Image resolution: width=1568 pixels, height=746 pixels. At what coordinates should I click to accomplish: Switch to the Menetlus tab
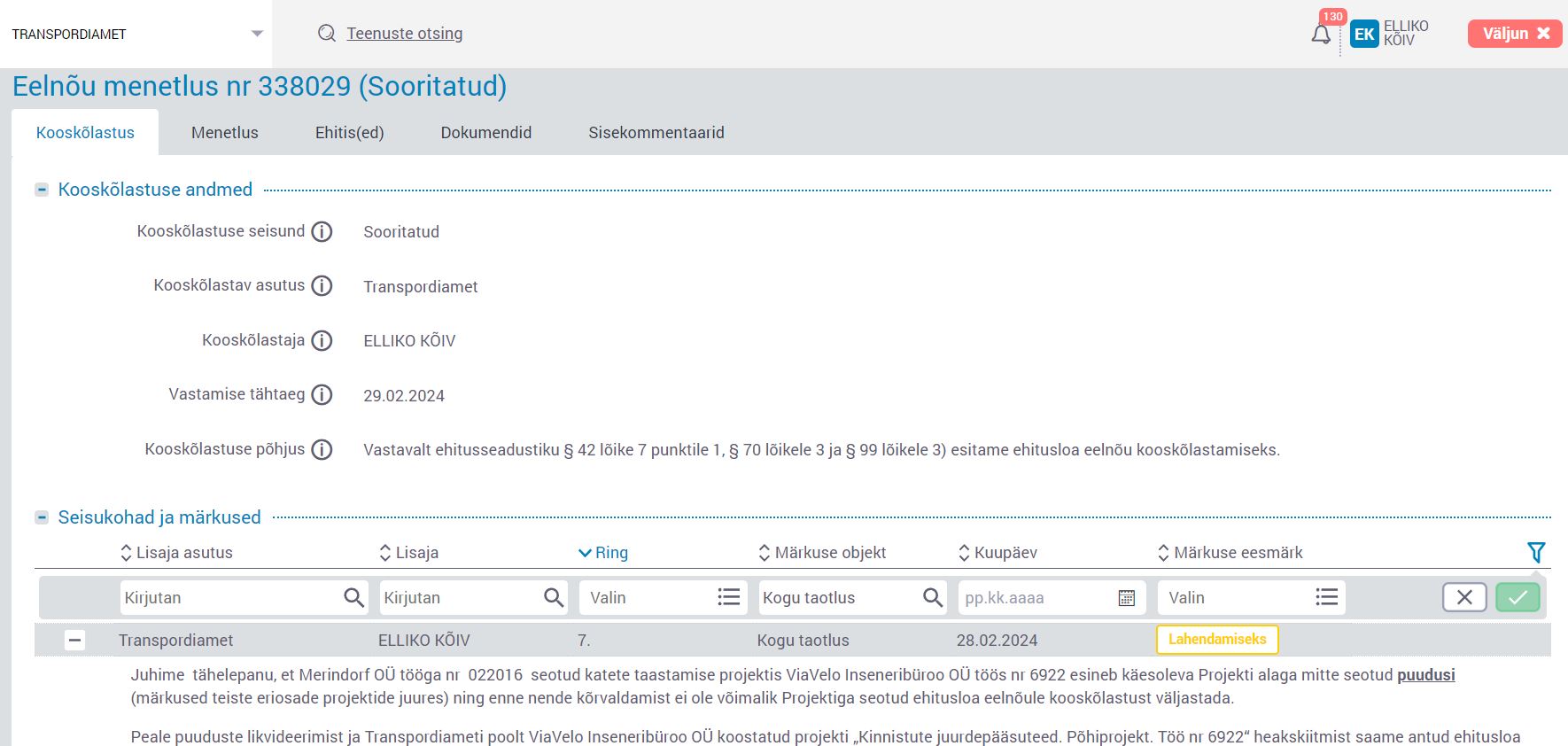(x=225, y=132)
